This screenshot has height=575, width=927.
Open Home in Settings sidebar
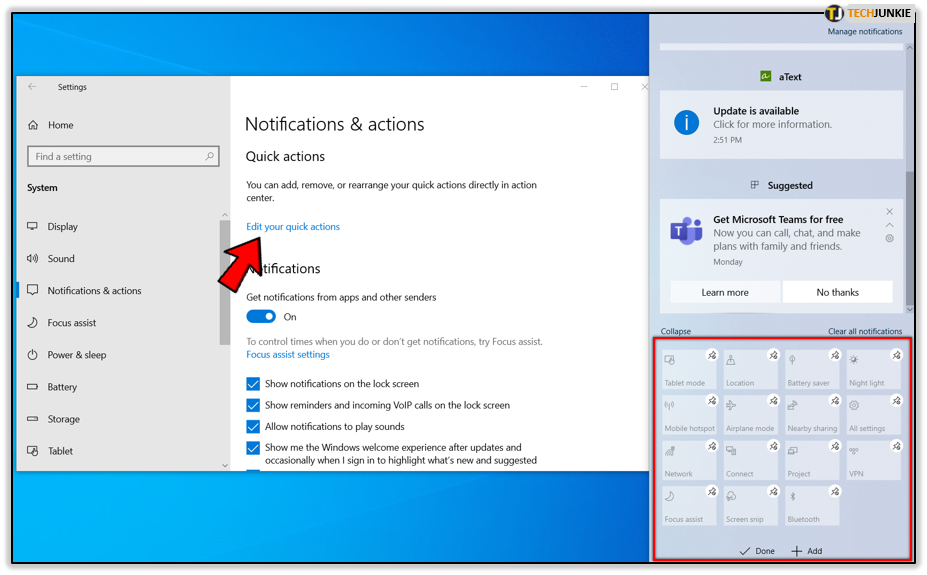[51, 125]
